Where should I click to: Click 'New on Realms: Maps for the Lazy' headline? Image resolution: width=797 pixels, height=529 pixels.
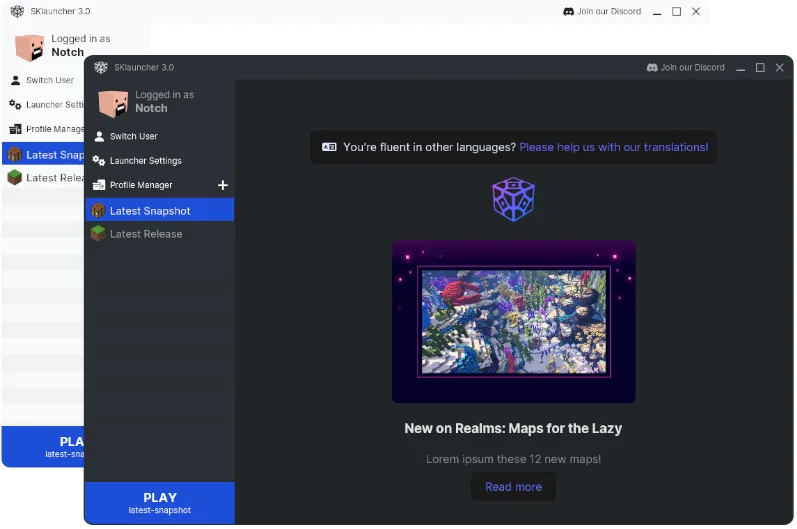click(513, 428)
